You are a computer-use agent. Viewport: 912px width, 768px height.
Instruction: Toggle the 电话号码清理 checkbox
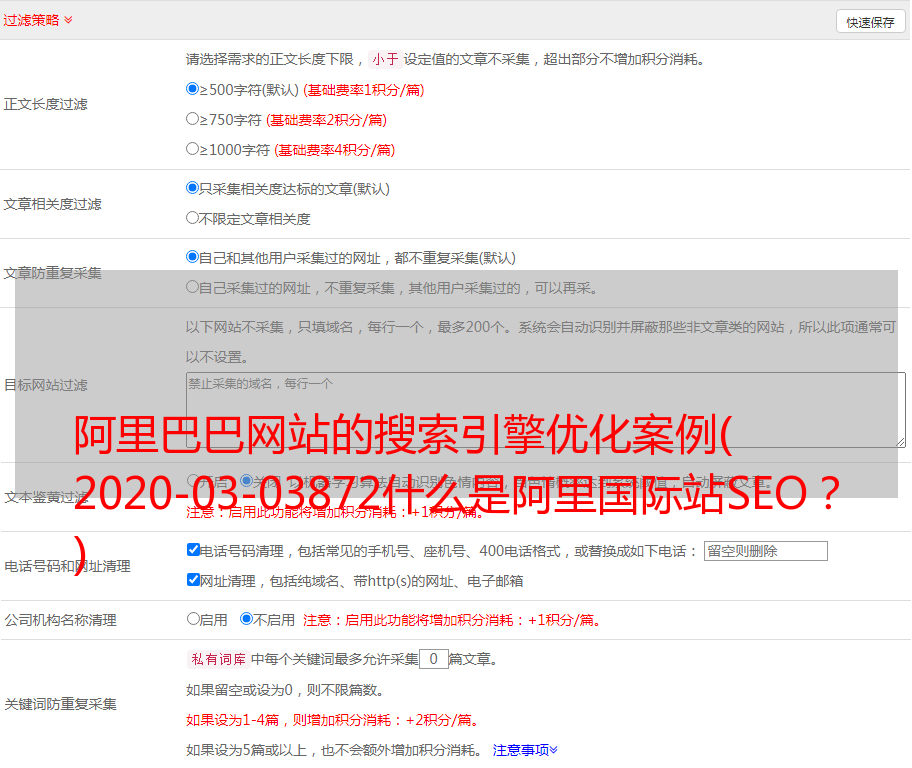point(193,550)
